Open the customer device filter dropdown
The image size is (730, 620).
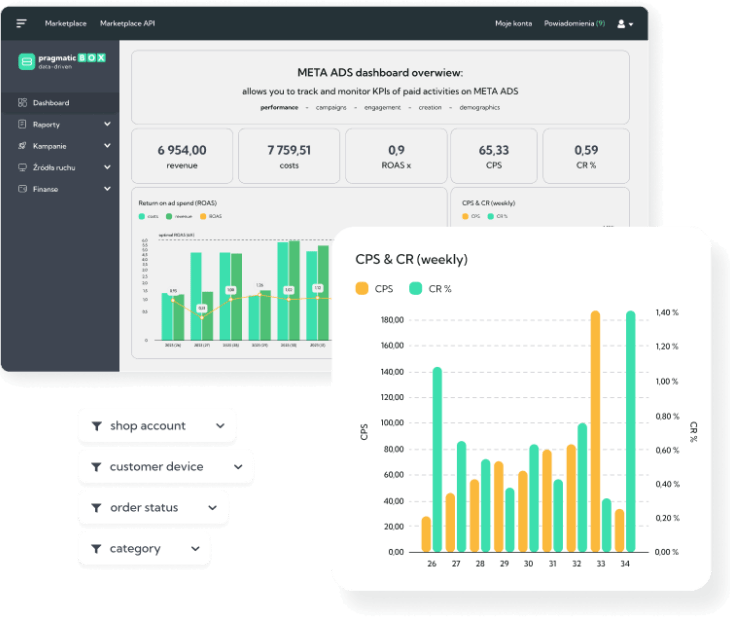click(x=165, y=467)
